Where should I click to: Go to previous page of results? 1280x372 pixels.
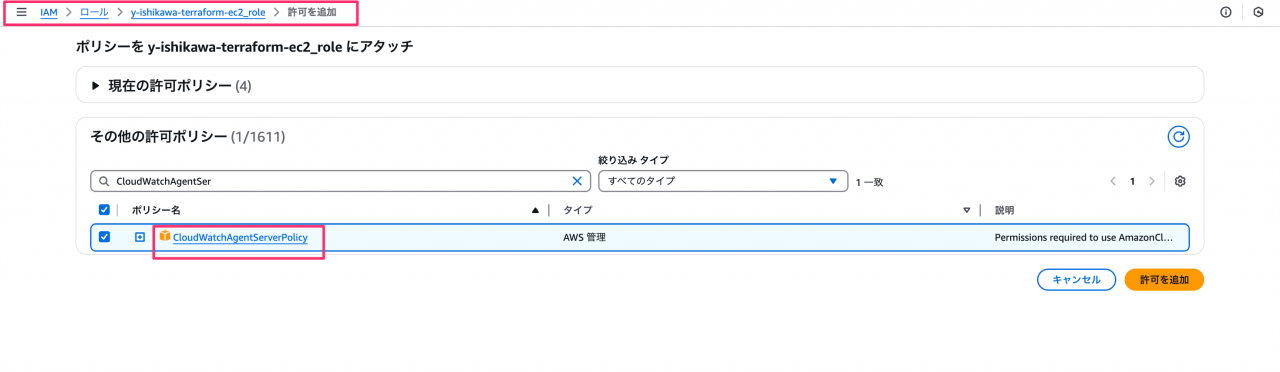1112,181
